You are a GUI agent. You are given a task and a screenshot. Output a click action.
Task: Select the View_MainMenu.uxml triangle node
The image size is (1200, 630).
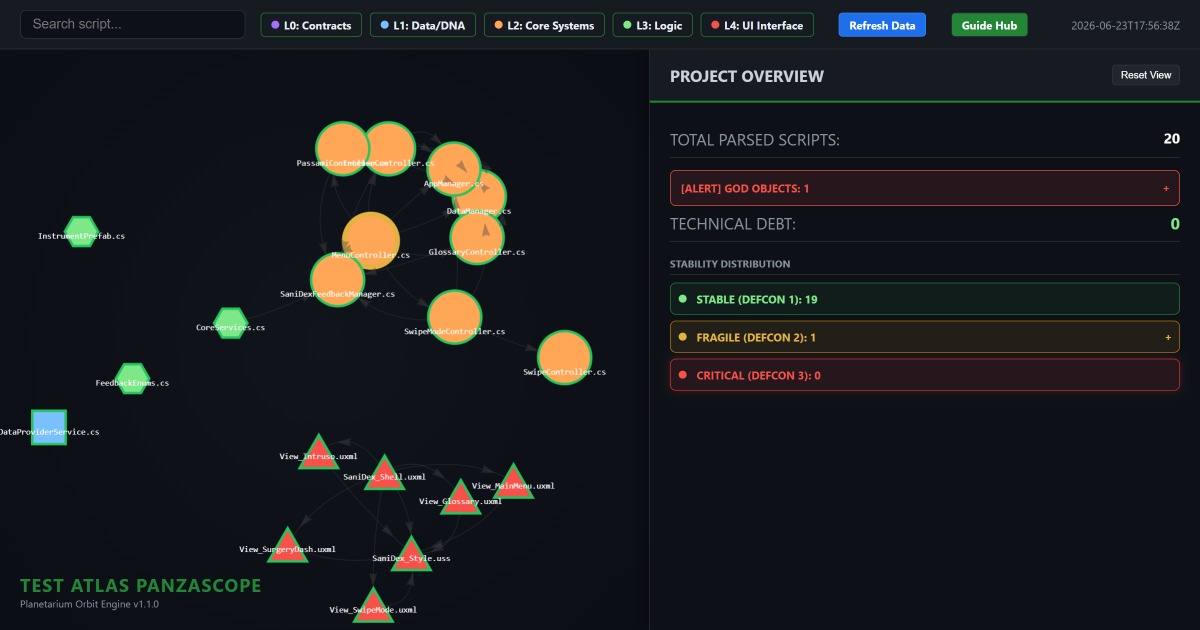(513, 481)
